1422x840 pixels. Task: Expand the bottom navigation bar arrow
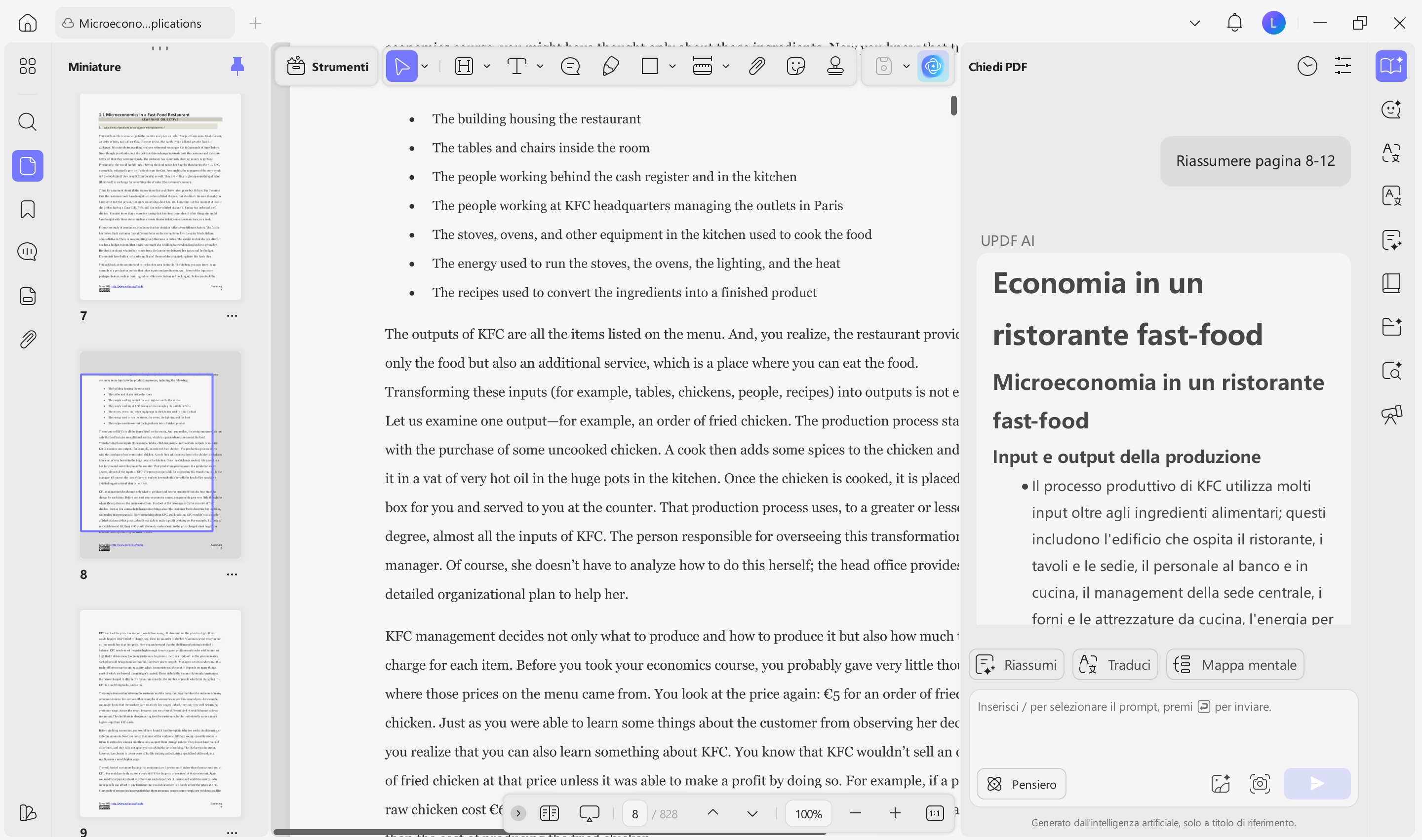point(517,814)
